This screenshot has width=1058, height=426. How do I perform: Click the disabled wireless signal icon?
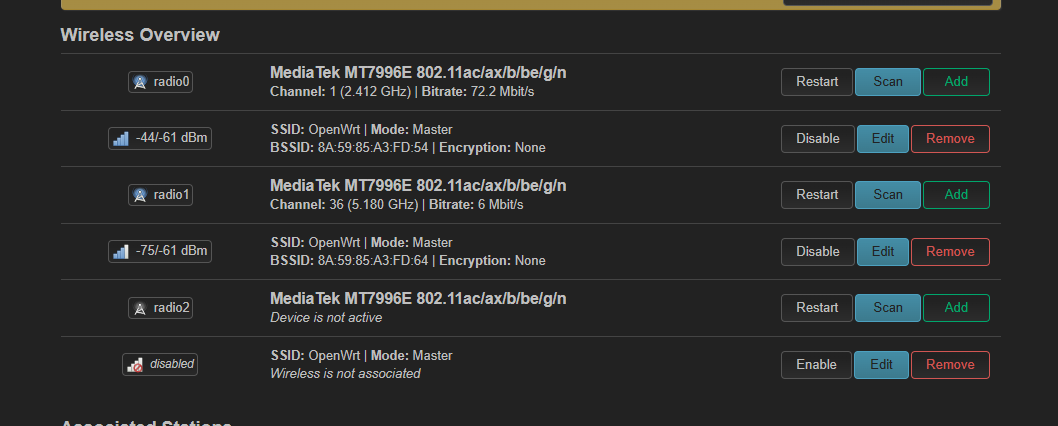(135, 365)
